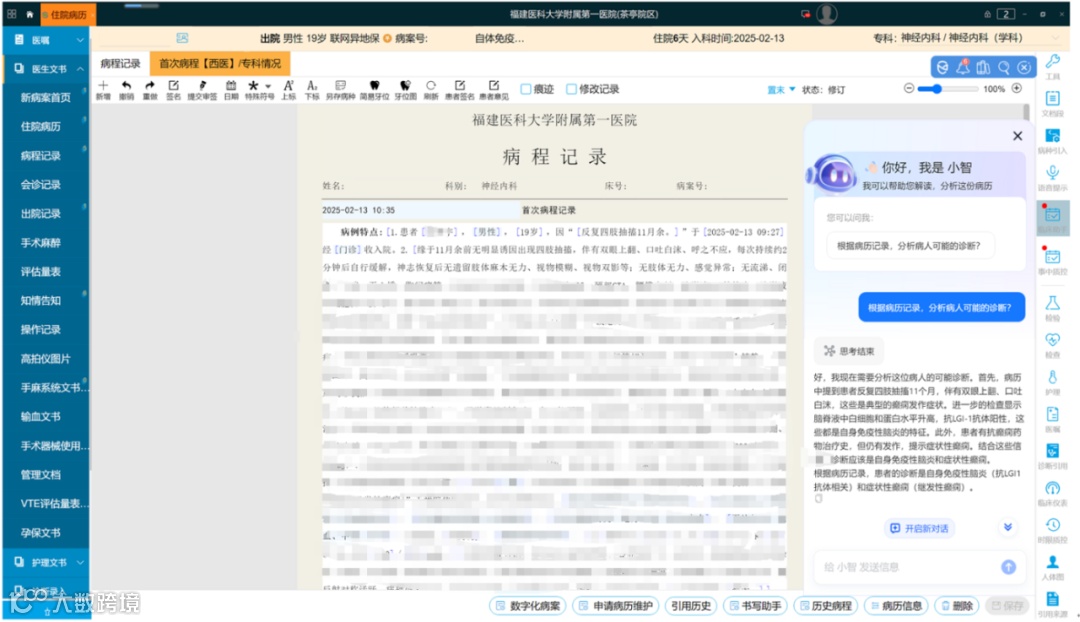Image resolution: width=1080 pixels, height=622 pixels.
Task: Enable the 痕迹 checkbox
Action: pyautogui.click(x=526, y=89)
